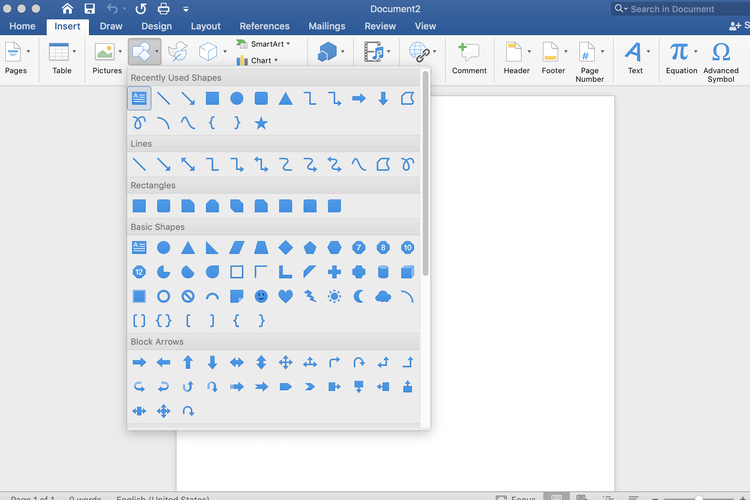Open the Customize Quick Access Toolbar arrow
This screenshot has width=750, height=500.
pyautogui.click(x=186, y=9)
